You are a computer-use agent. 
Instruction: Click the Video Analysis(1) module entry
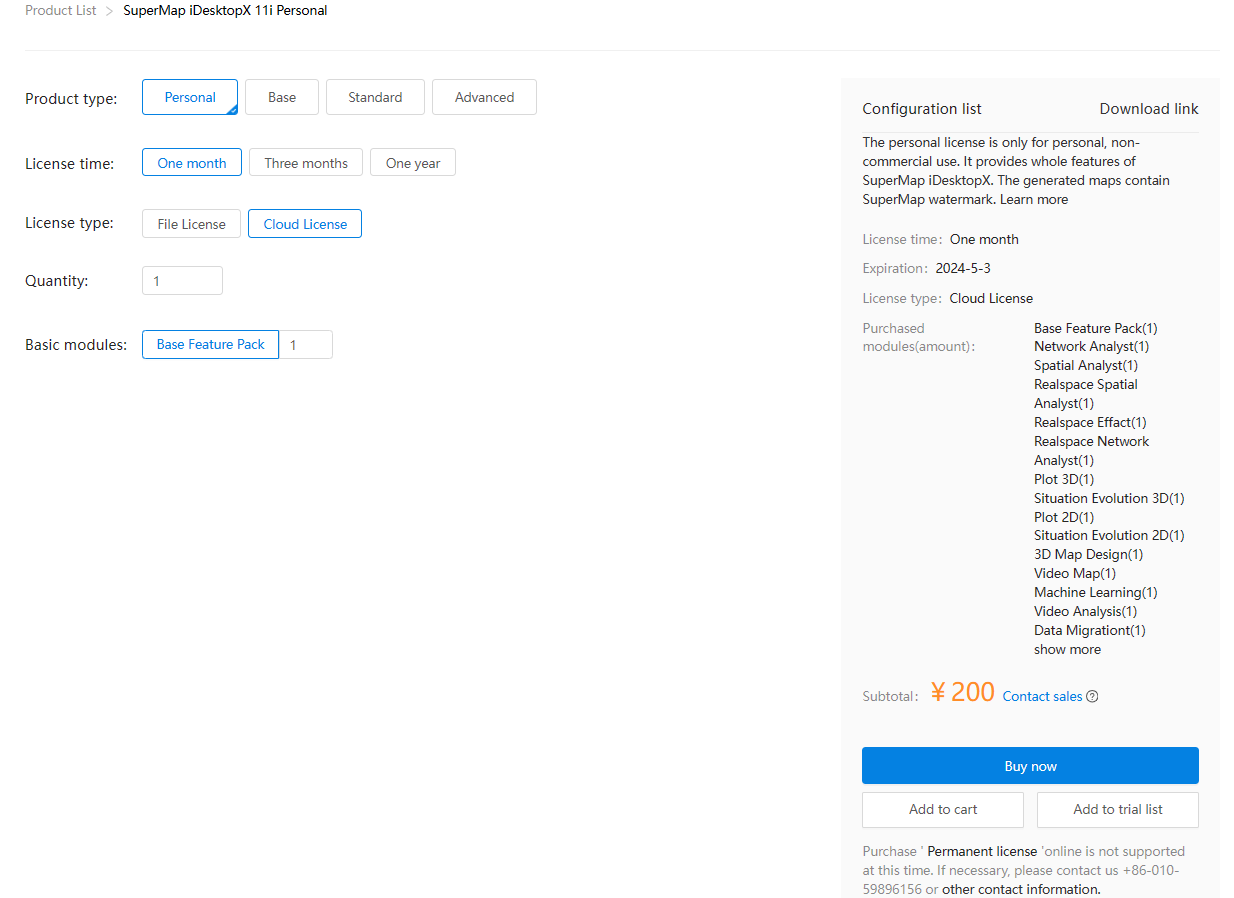point(1085,611)
